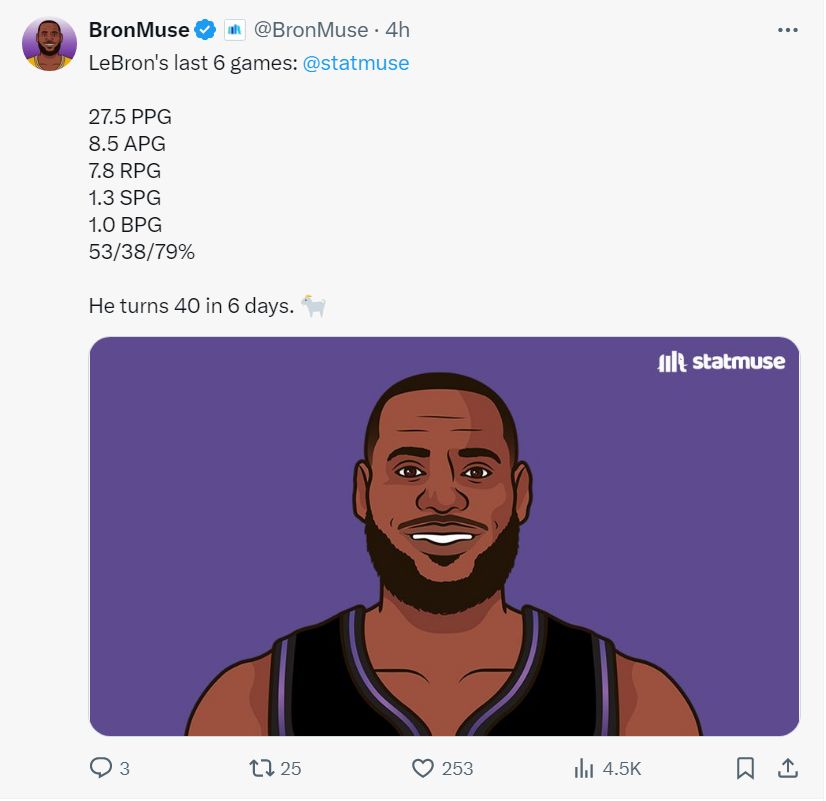Click the BronMuse display name
Screen dimensions: 826x801
pyautogui.click(x=139, y=30)
